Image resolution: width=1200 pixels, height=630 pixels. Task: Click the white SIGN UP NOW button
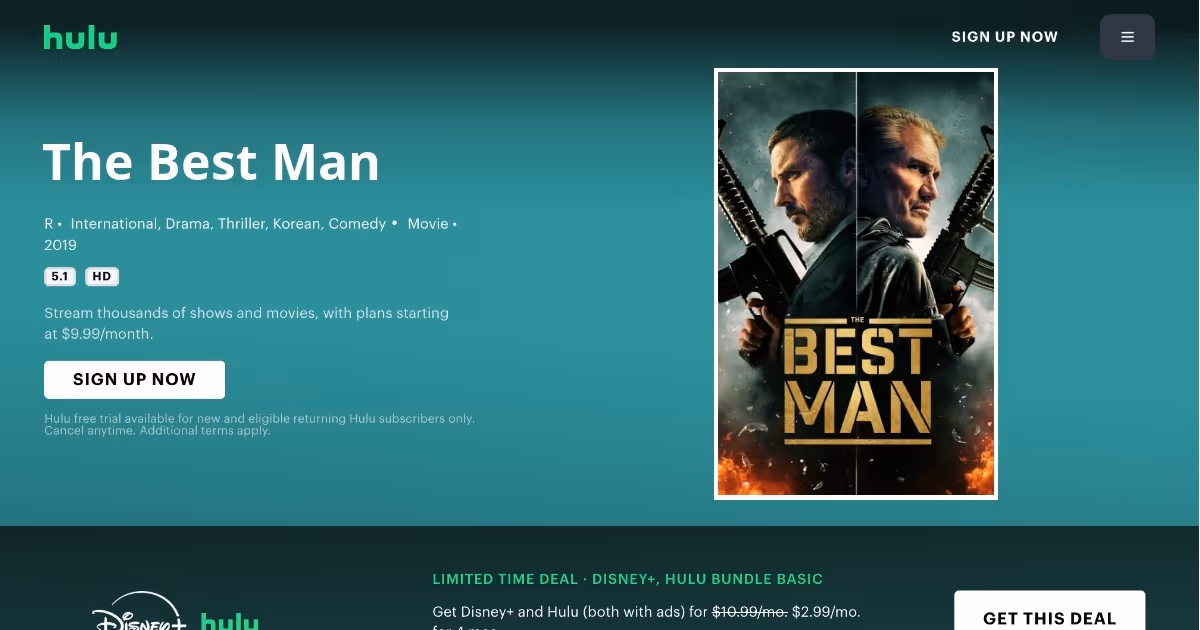click(x=134, y=380)
